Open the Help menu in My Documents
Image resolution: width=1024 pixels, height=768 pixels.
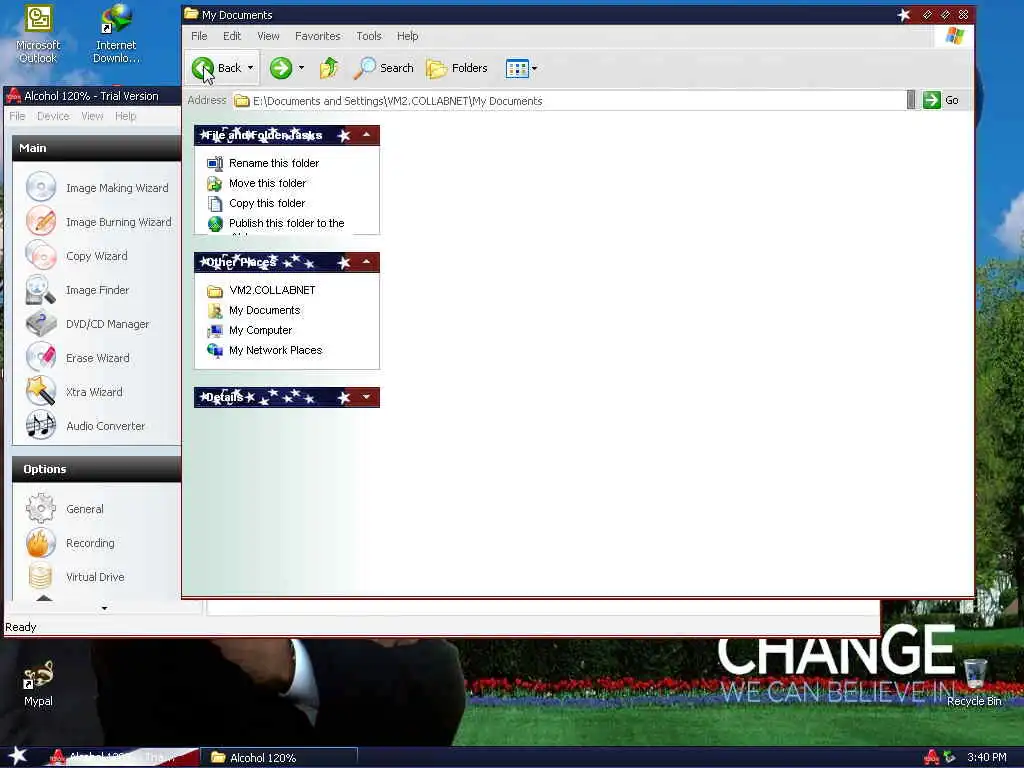click(408, 36)
